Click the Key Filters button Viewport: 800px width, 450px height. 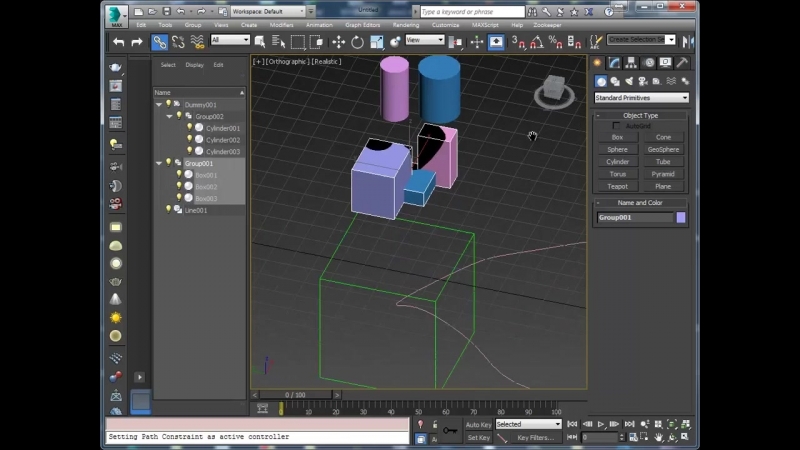(535, 438)
